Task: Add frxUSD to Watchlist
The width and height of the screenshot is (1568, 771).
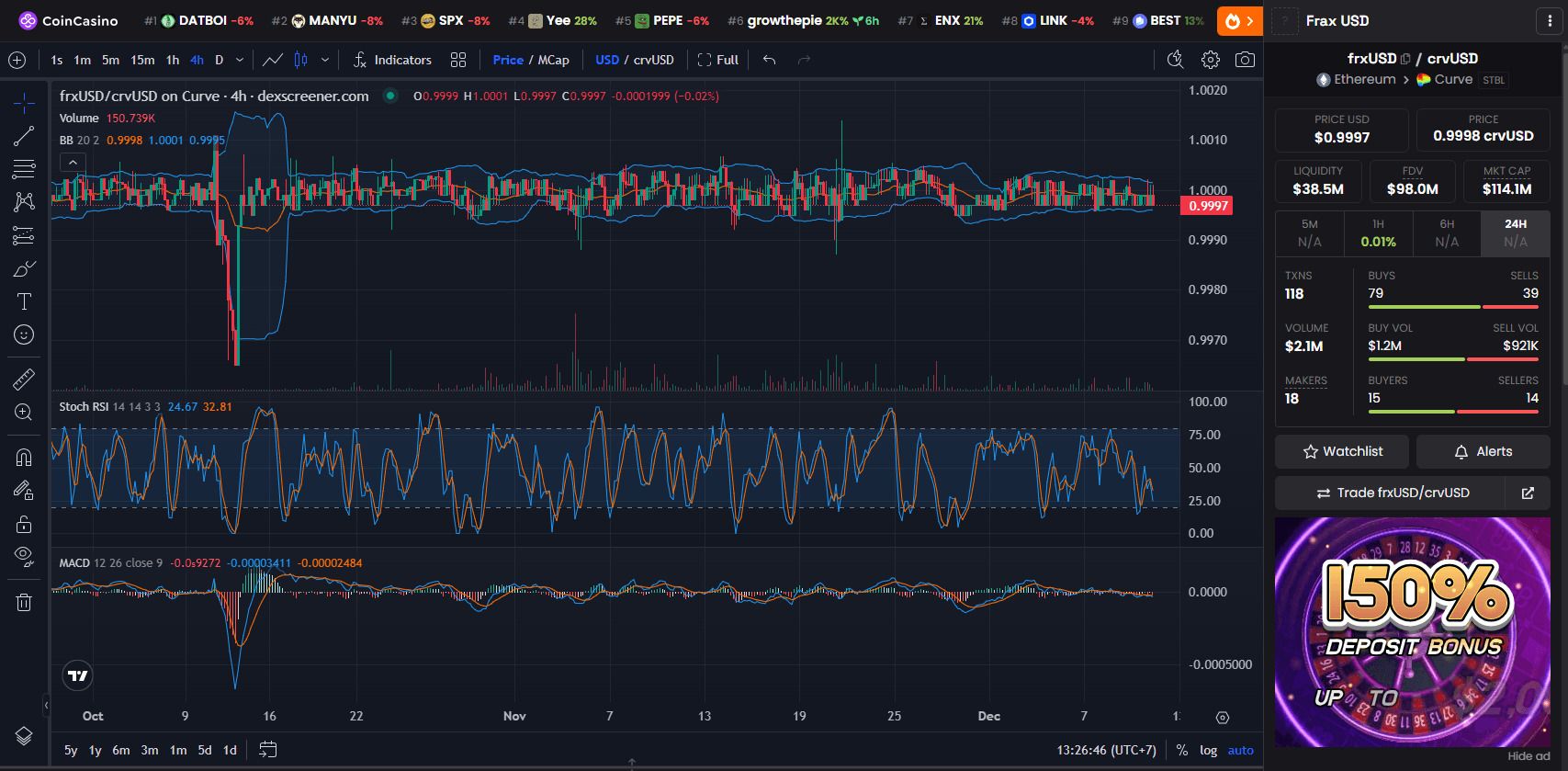Action: pyautogui.click(x=1342, y=451)
